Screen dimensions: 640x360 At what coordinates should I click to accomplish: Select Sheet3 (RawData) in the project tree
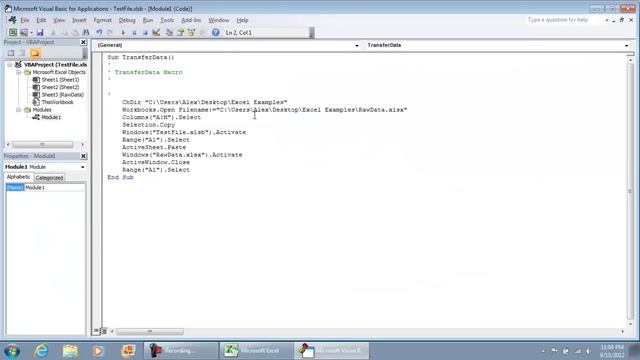pyautogui.click(x=62, y=95)
